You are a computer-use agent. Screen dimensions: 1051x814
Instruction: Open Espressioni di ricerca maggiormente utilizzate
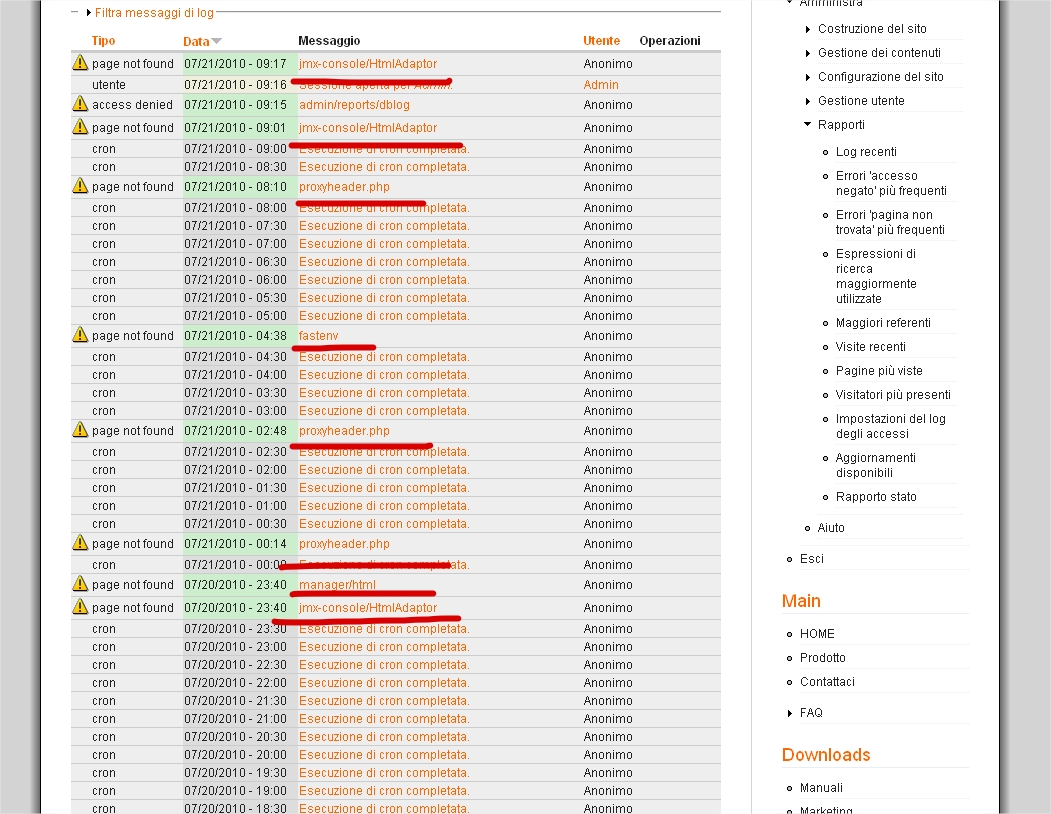[x=876, y=276]
